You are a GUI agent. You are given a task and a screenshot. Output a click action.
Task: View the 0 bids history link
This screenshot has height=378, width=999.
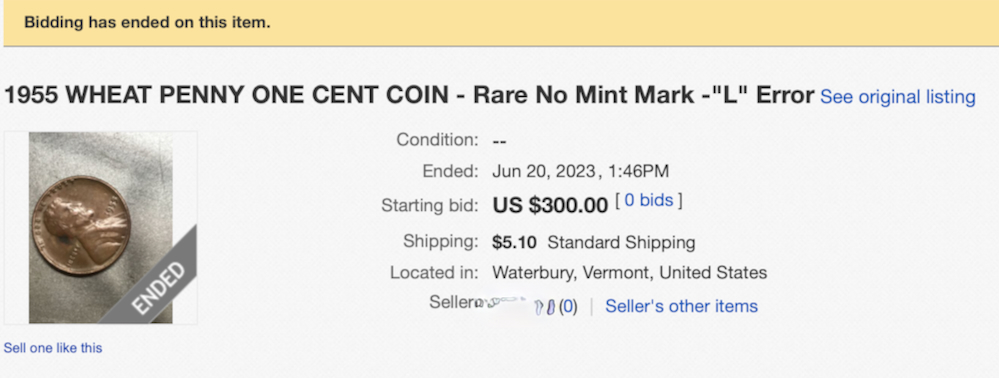[649, 201]
